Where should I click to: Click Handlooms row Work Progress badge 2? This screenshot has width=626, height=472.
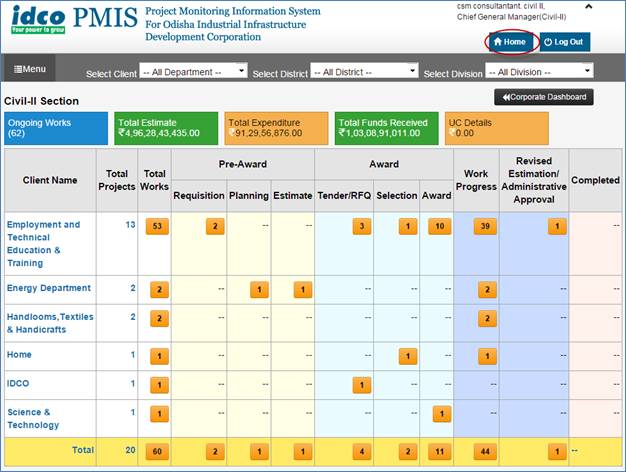pyautogui.click(x=487, y=319)
